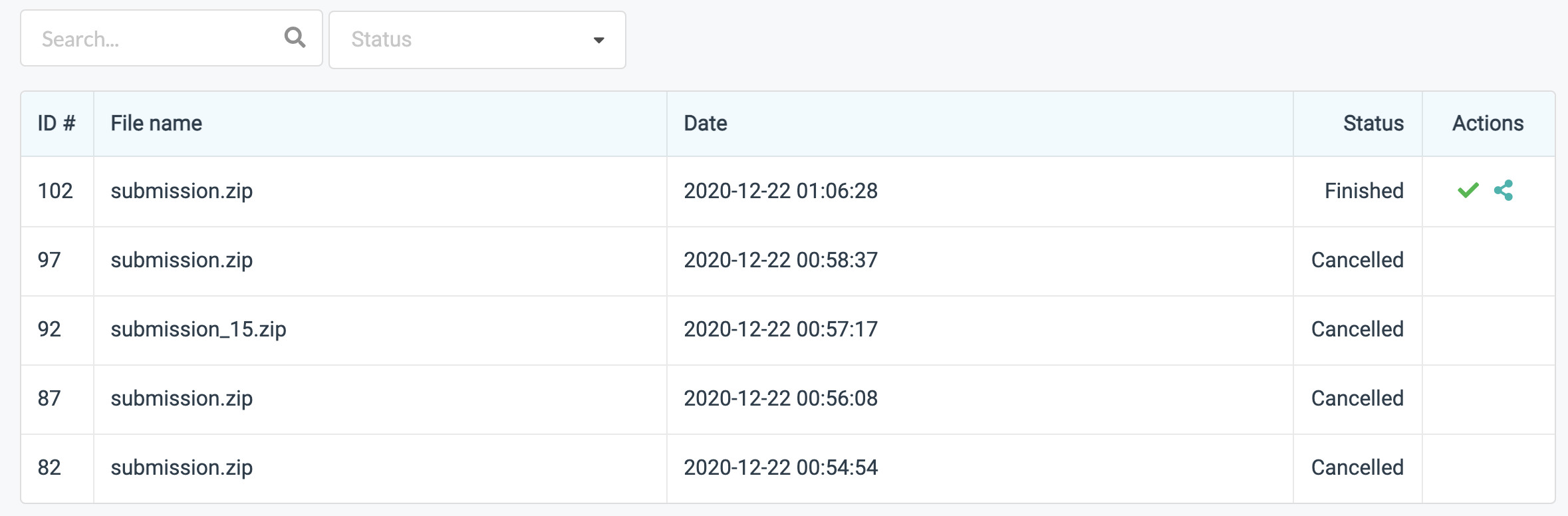Sort the table by ID #
Viewport: 1568px width, 516px height.
(x=57, y=123)
